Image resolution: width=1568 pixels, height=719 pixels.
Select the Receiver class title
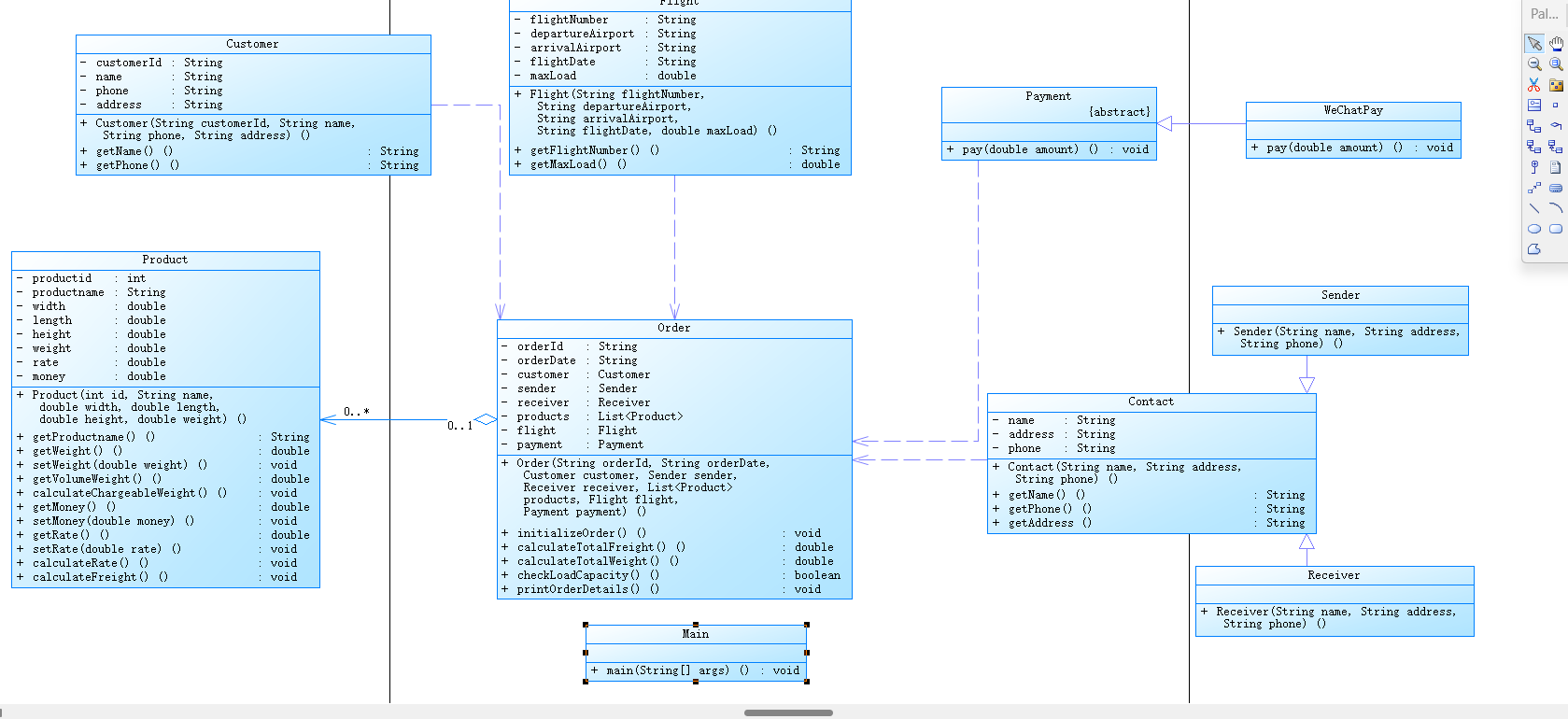tap(1334, 575)
